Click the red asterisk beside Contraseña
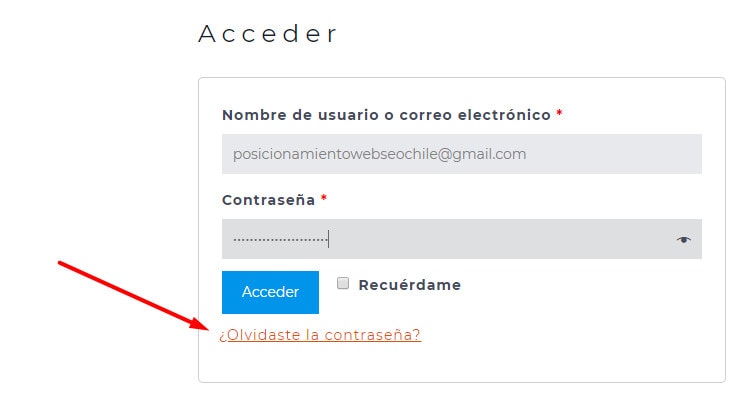Viewport: 750px width, 414px height. click(x=324, y=197)
